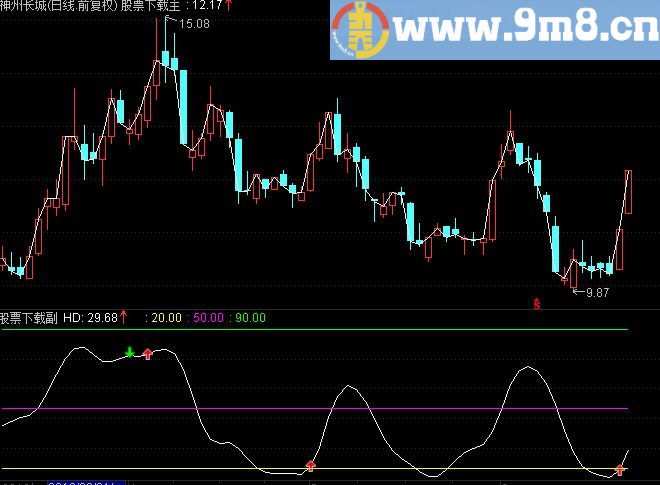Click the 9m8 watermark logo icon
This screenshot has height=485, width=660.
(359, 29)
